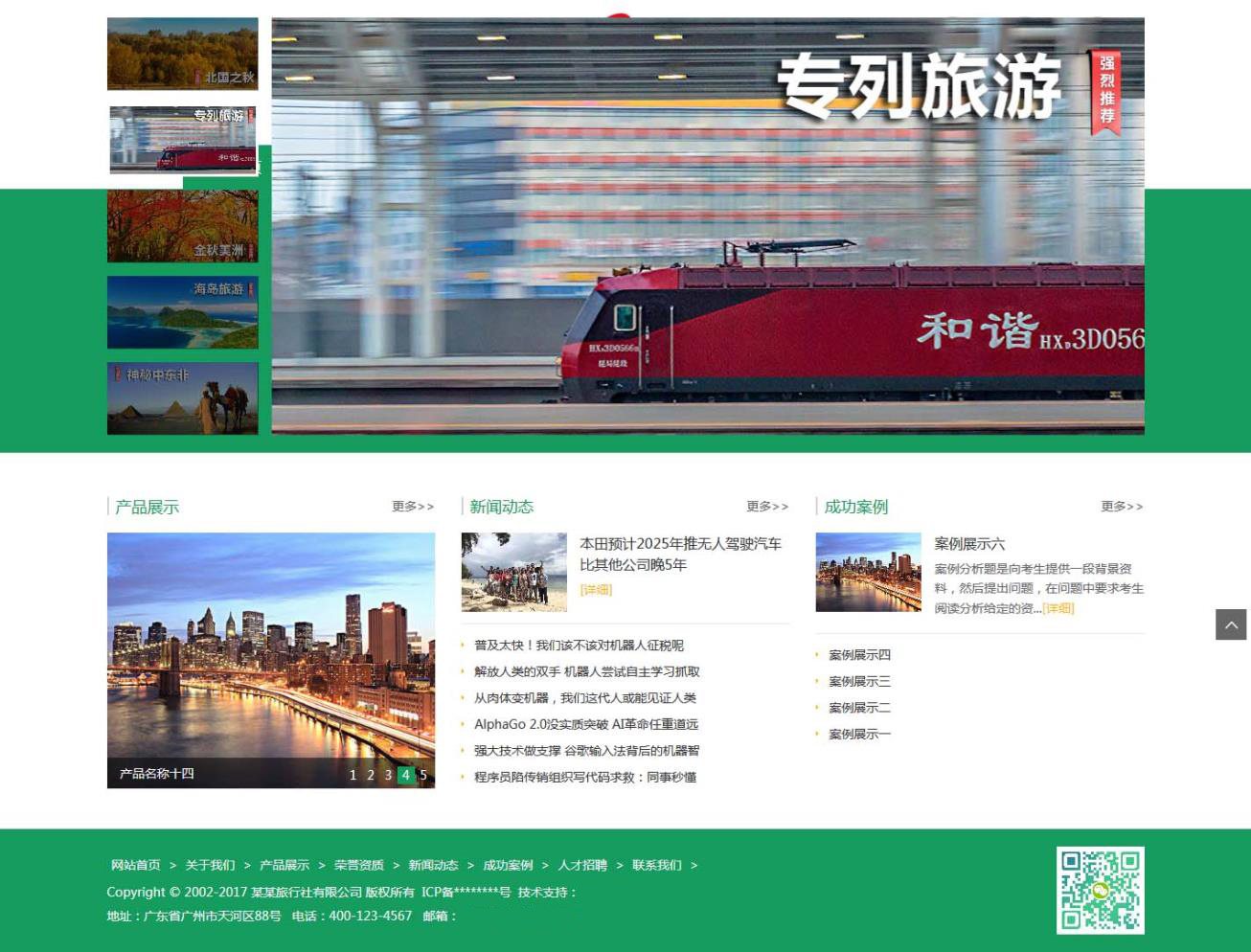Open the group photo news thumbnail
Image resolution: width=1251 pixels, height=952 pixels.
(513, 572)
